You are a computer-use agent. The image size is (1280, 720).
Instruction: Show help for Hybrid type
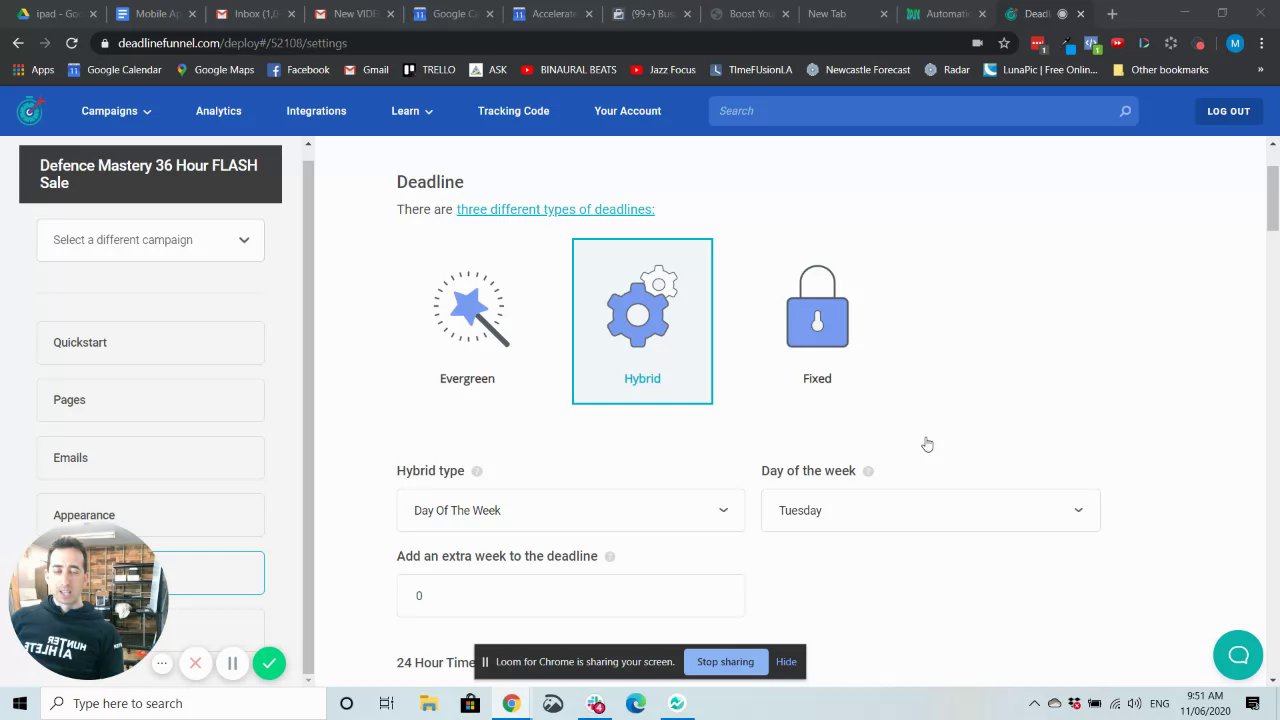coord(477,471)
